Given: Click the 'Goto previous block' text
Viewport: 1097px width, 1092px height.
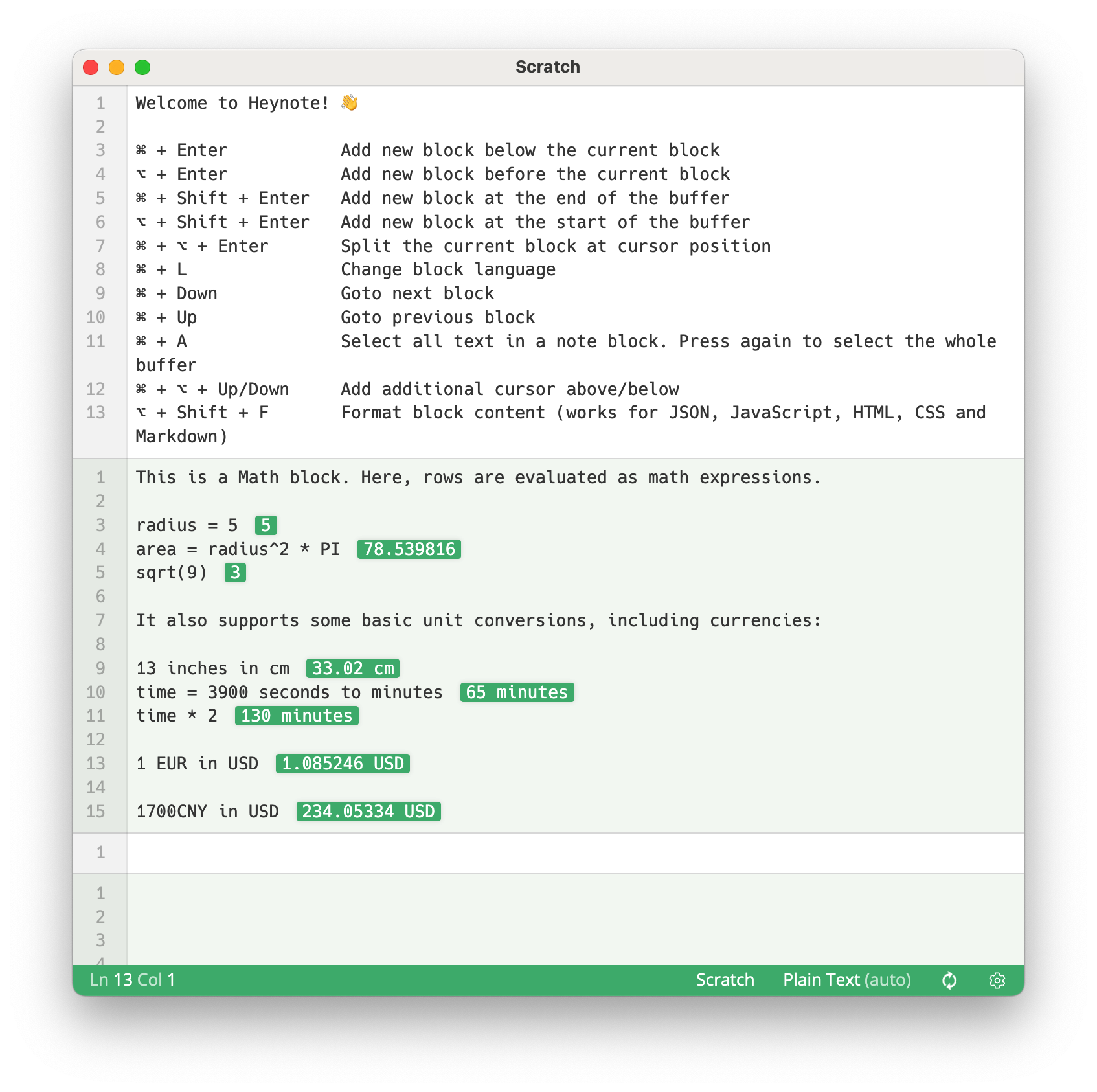Looking at the screenshot, I should click(x=438, y=317).
